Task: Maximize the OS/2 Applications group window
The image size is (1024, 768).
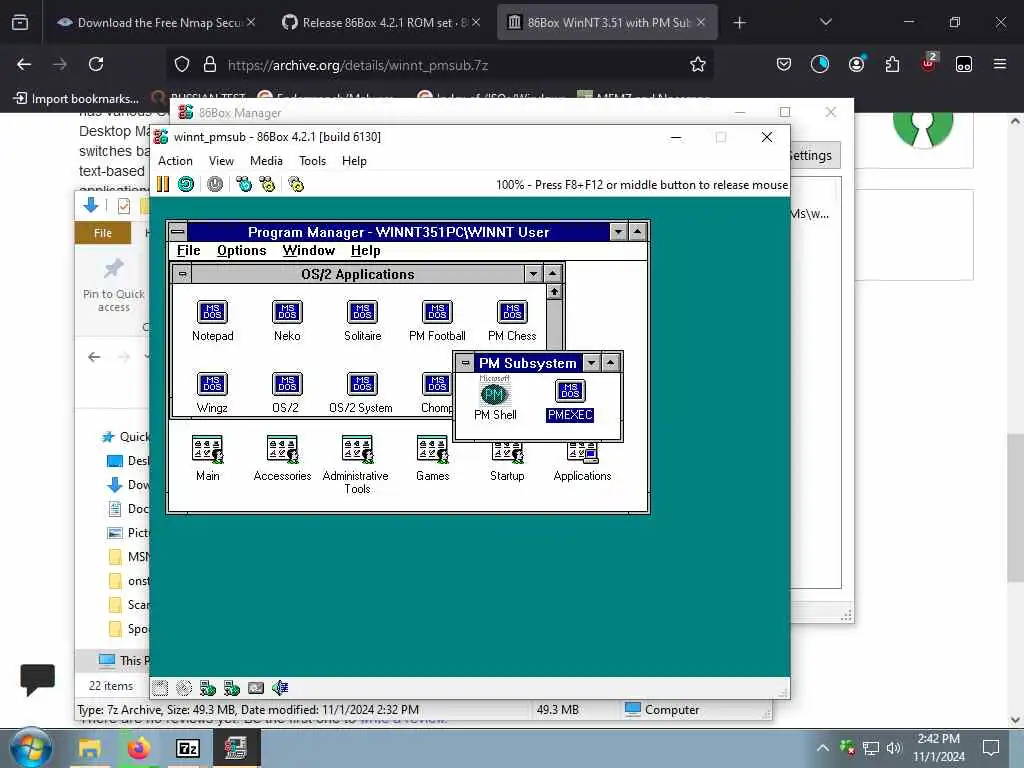Action: tap(552, 274)
